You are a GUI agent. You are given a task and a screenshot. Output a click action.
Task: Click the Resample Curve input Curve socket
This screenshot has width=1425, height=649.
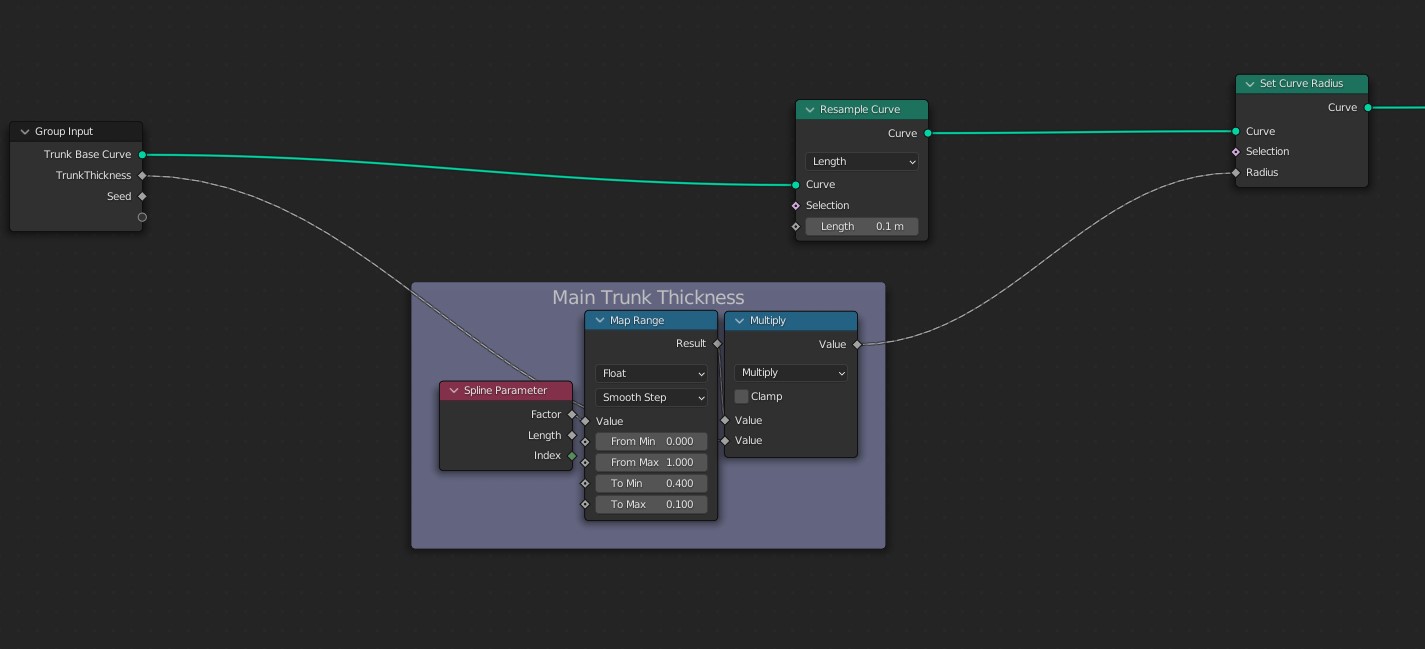pos(796,185)
